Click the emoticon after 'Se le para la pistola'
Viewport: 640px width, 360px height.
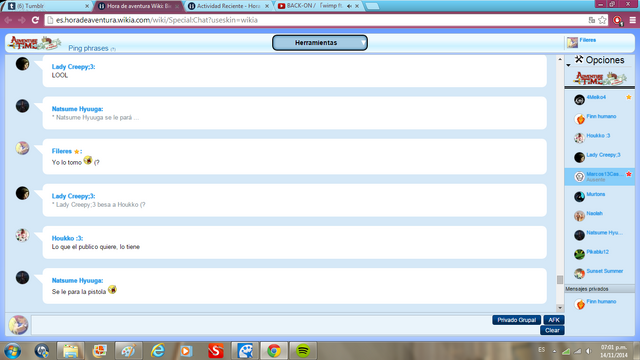point(112,290)
